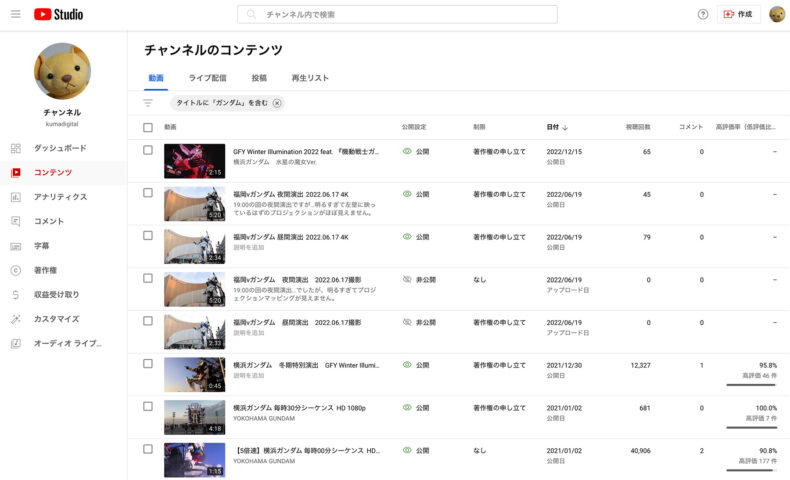Image resolution: width=790 pixels, height=480 pixels.
Task: Open the account avatar menu
Action: [776, 14]
